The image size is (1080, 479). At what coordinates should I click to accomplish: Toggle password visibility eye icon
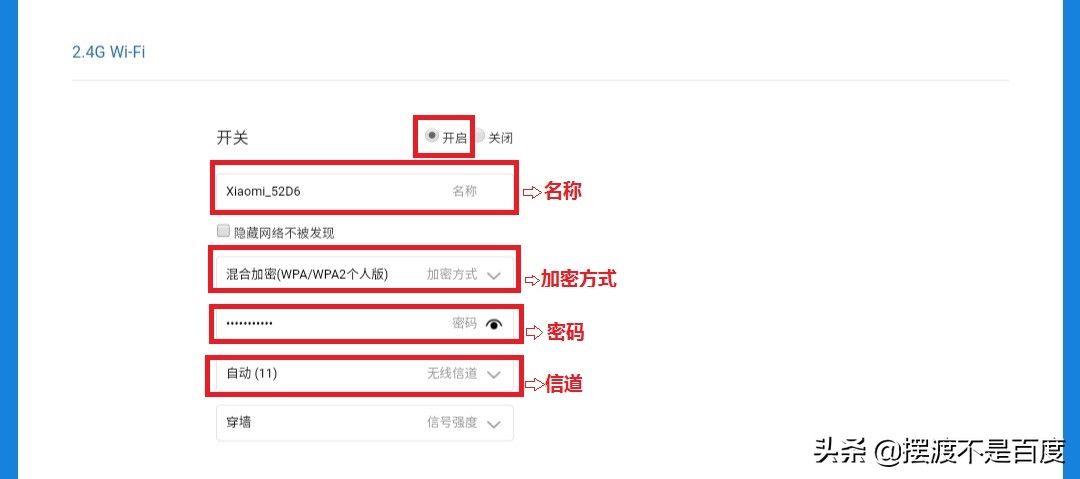(493, 324)
